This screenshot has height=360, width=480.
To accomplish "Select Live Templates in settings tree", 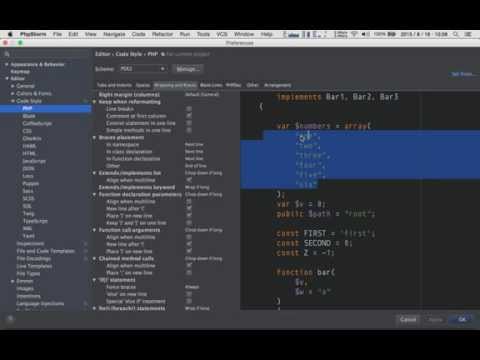I will (x=34, y=266).
